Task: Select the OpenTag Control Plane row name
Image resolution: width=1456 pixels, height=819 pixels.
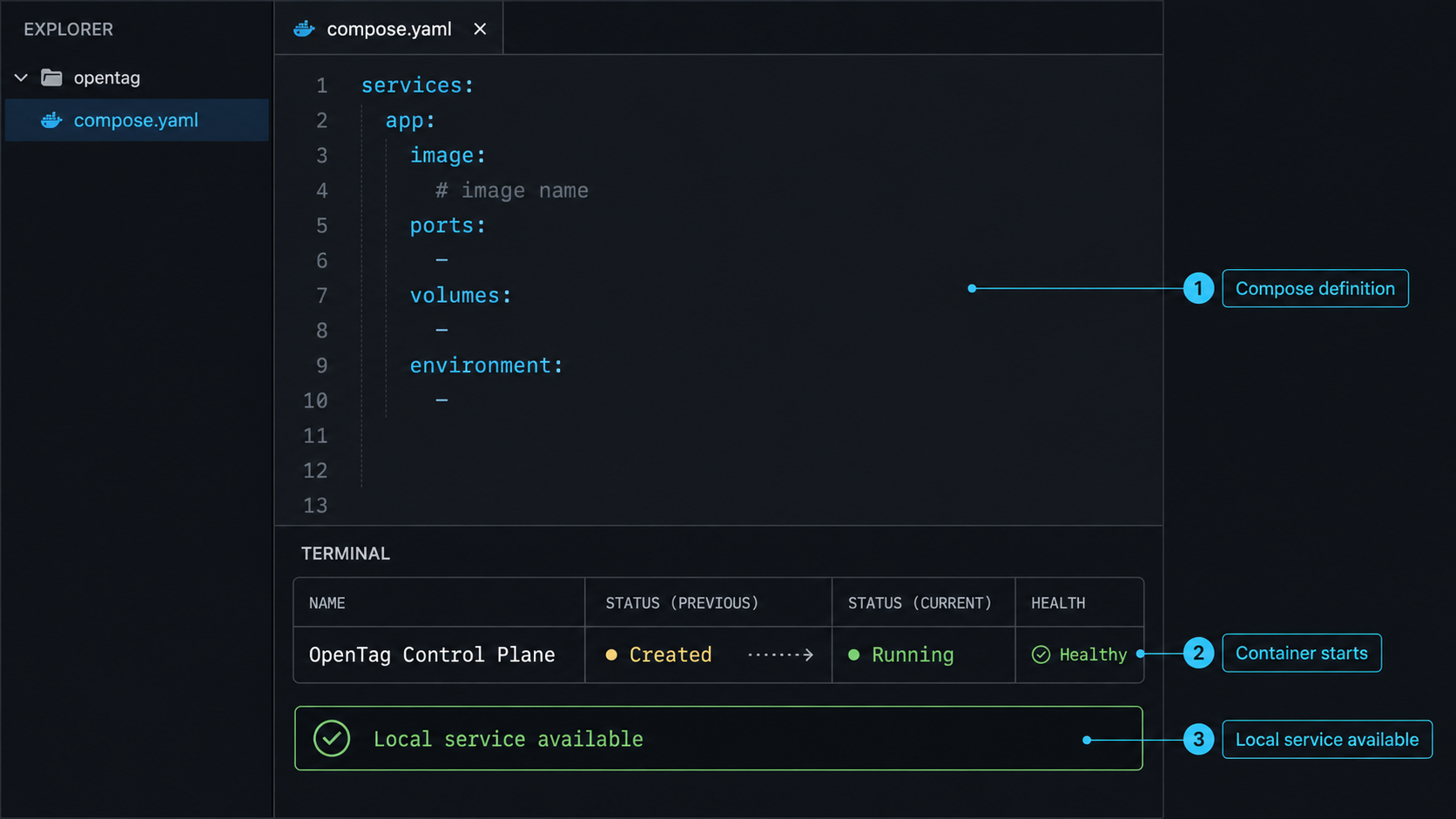Action: pos(432,655)
